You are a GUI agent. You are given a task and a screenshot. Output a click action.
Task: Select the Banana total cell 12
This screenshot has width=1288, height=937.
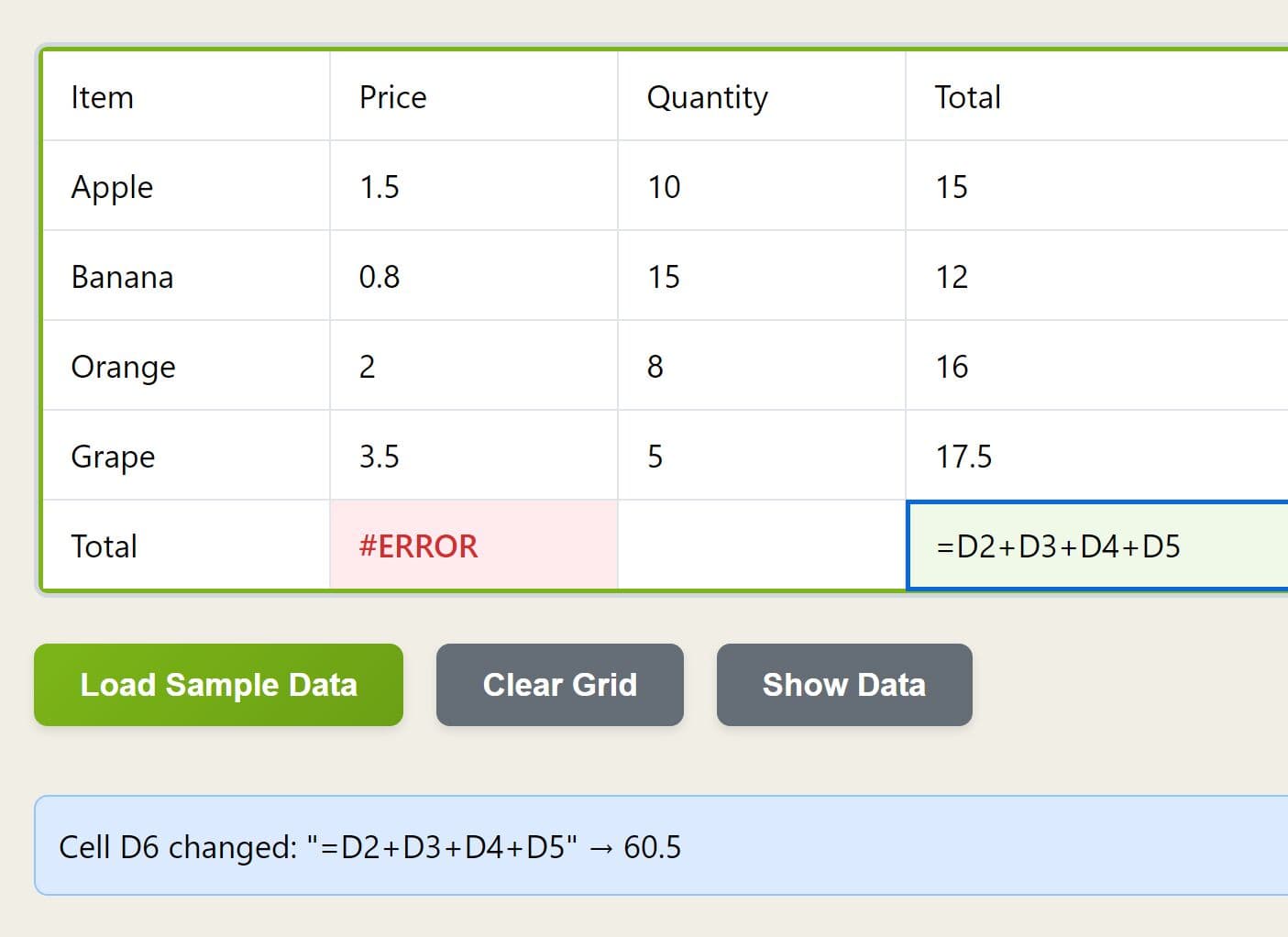click(1097, 276)
